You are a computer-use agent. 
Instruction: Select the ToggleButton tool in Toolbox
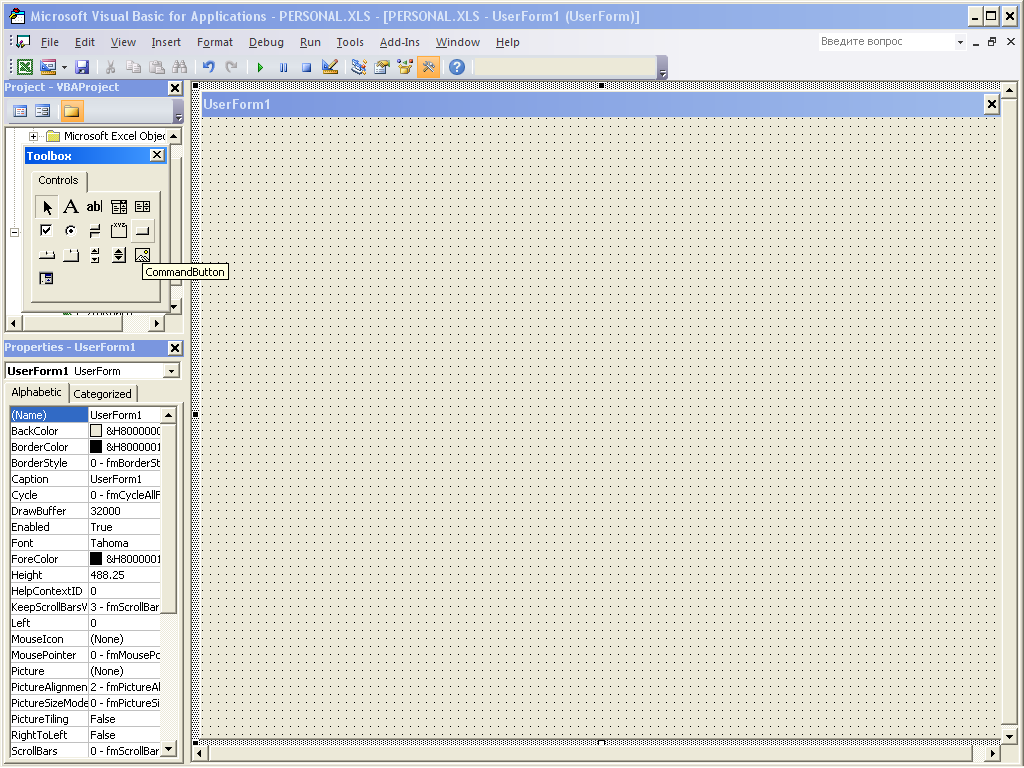tap(95, 231)
